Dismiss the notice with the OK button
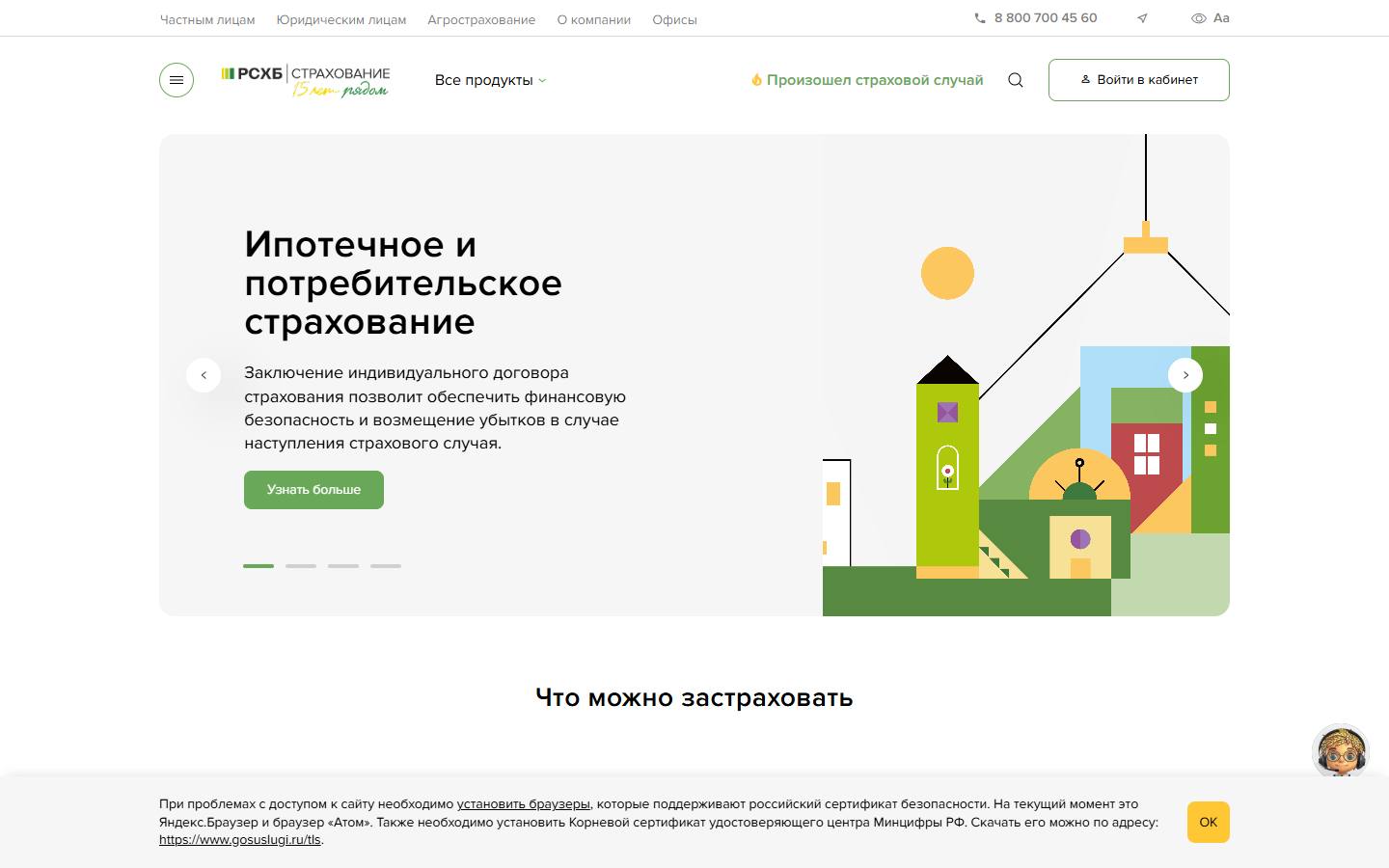This screenshot has height=868, width=1389. point(1209,823)
